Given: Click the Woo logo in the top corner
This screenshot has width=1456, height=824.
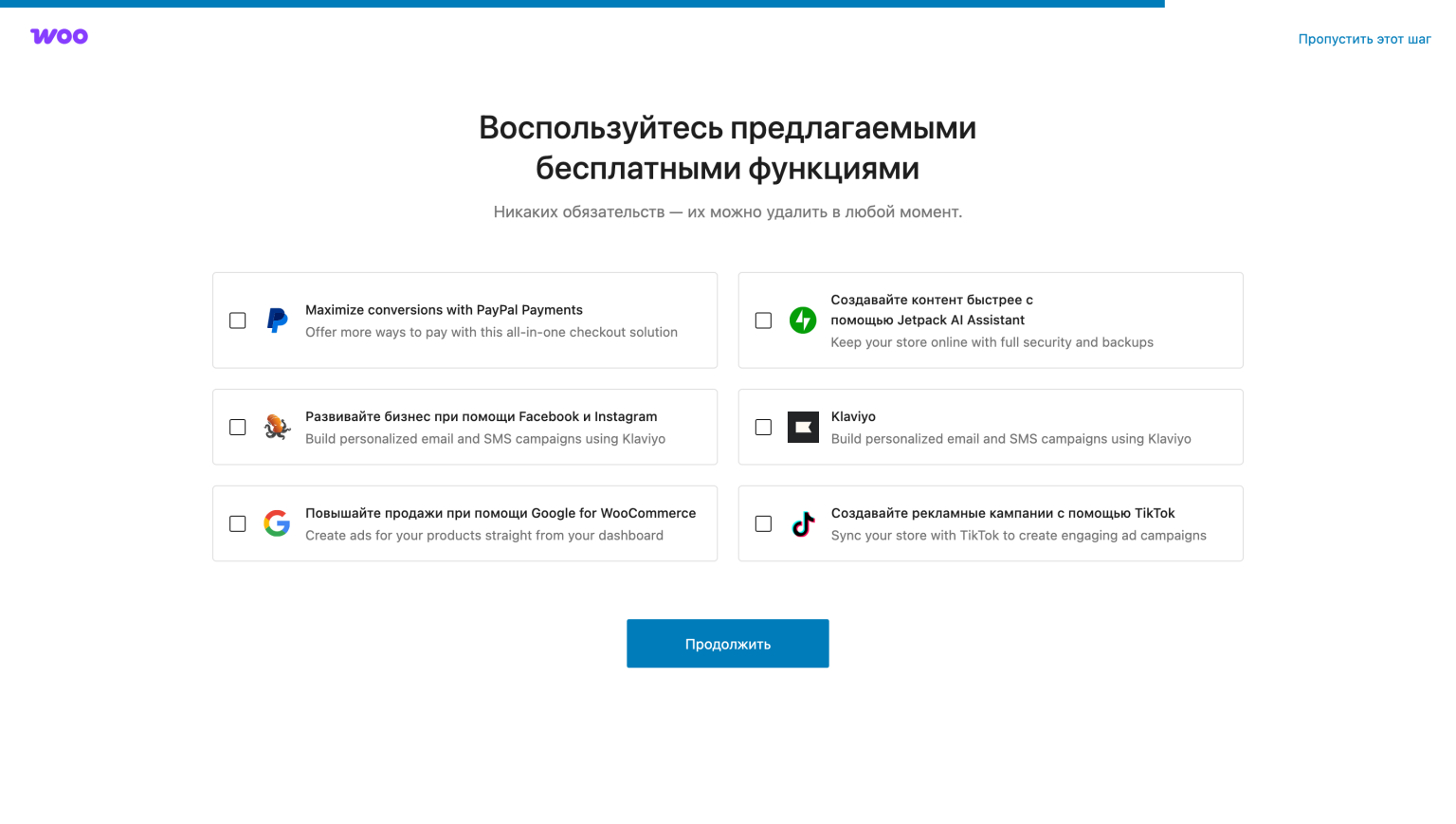Looking at the screenshot, I should pos(59,36).
